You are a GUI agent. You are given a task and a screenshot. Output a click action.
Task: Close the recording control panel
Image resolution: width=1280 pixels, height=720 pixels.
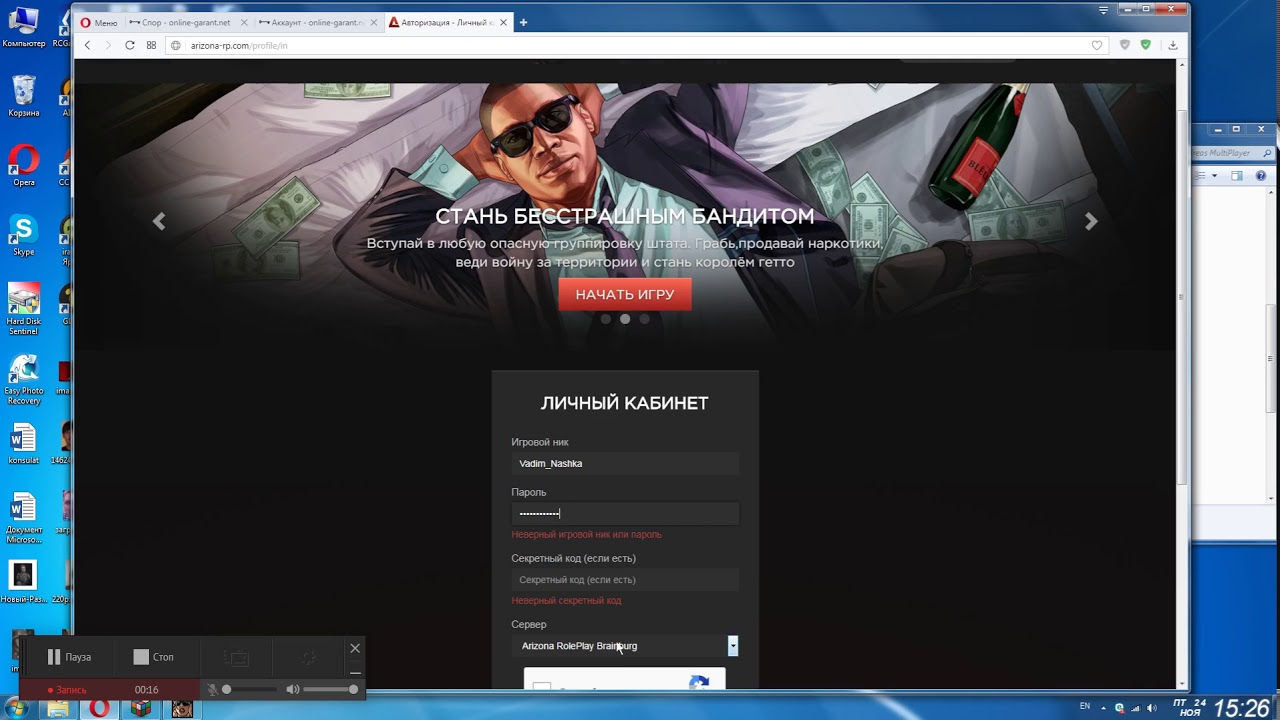[355, 648]
